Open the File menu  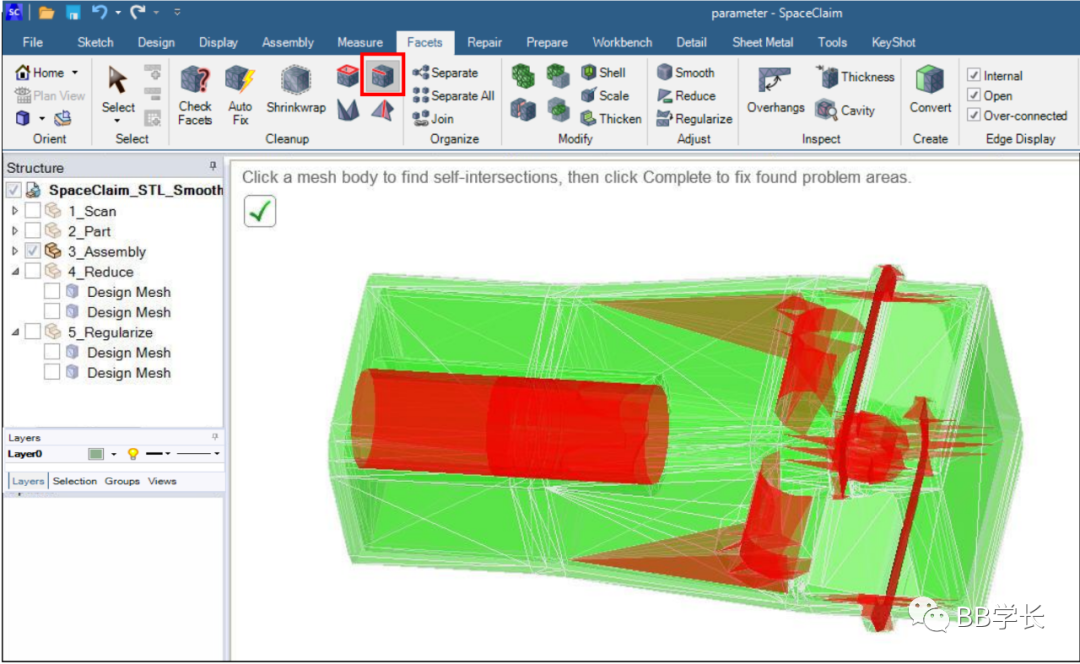click(32, 42)
